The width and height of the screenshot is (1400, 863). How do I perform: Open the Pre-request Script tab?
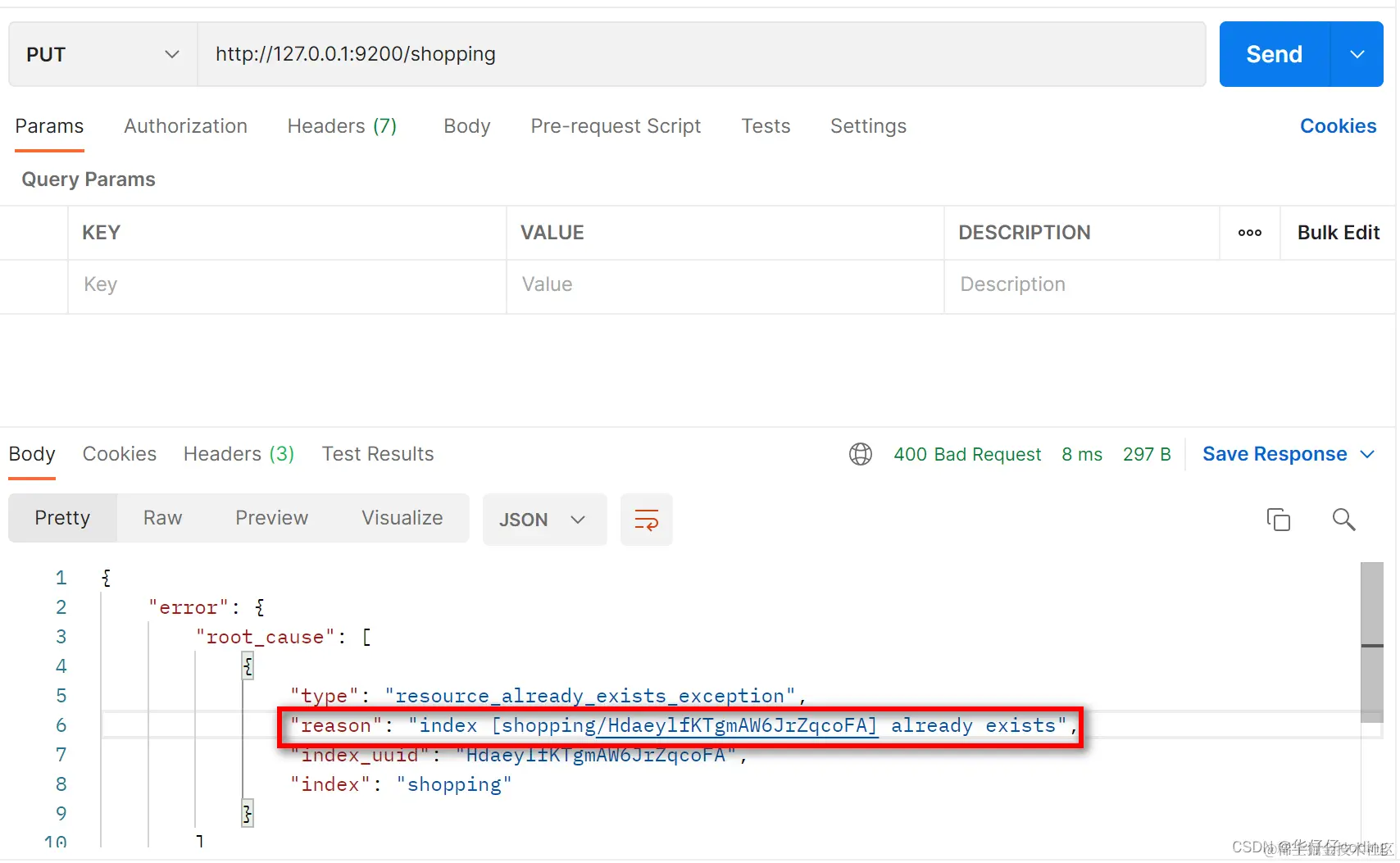616,126
